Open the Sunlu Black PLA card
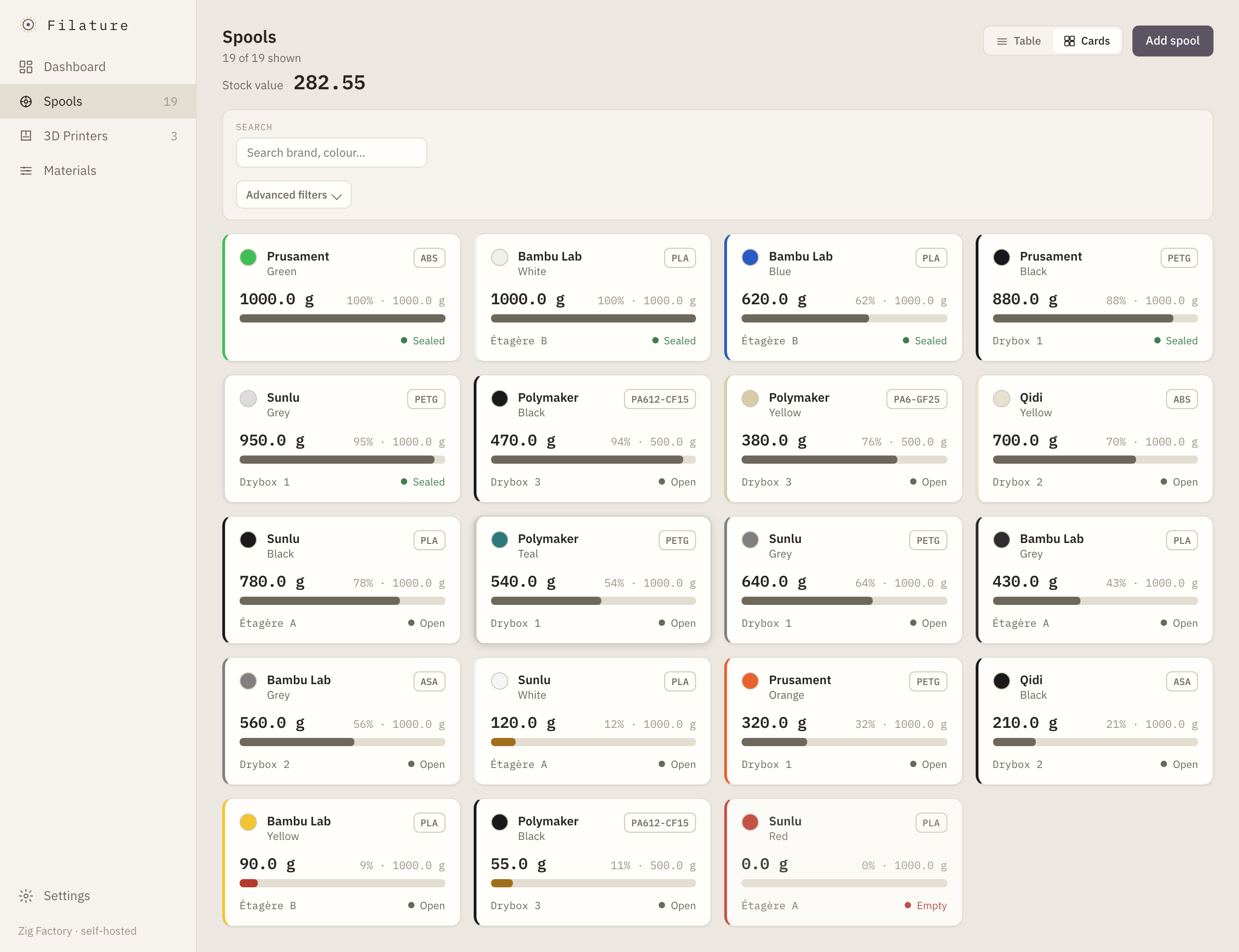The width and height of the screenshot is (1239, 952). [342, 580]
